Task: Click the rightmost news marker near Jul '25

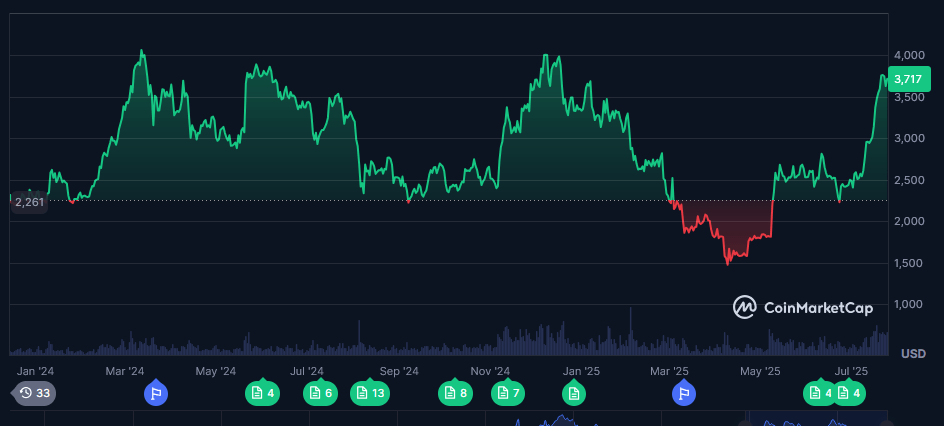Action: [850, 393]
